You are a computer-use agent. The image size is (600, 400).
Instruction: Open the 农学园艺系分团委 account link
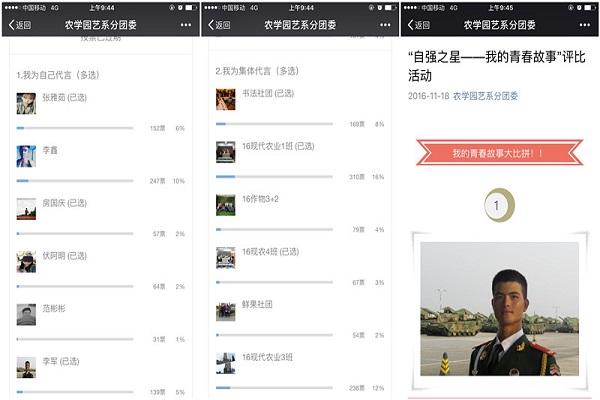click(485, 96)
